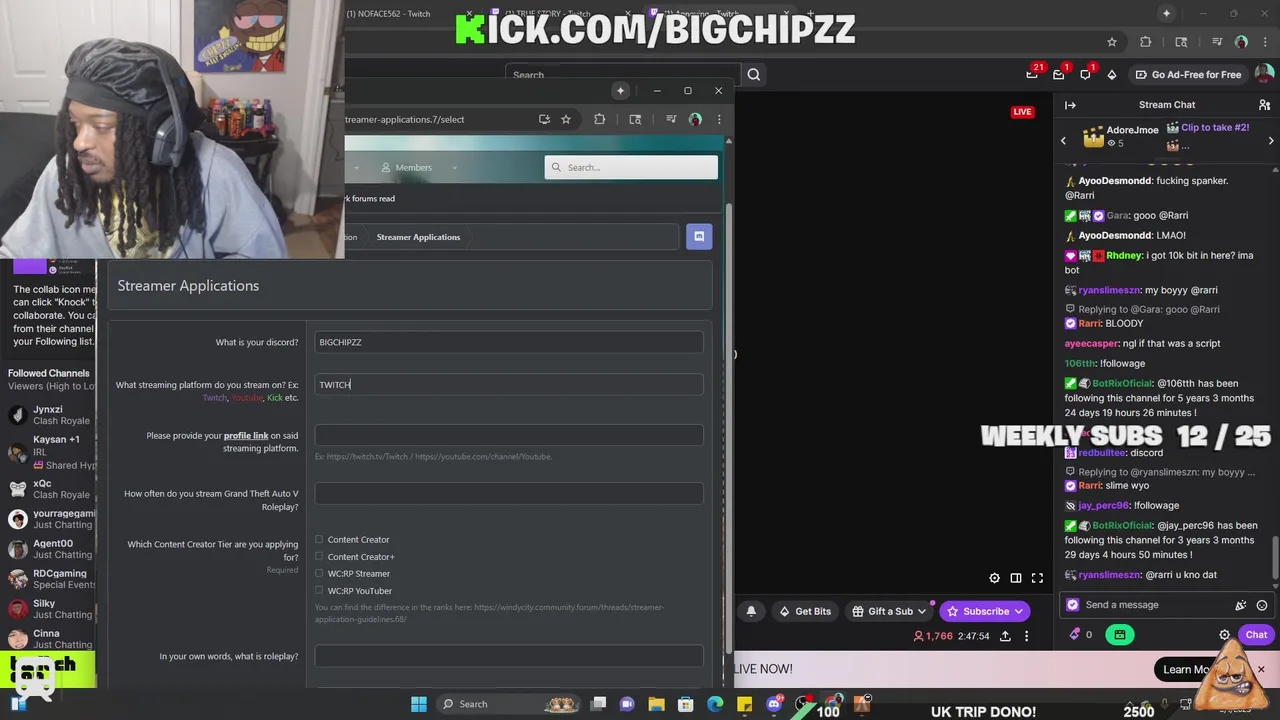Open Agent00 channel in sidebar

click(48, 549)
